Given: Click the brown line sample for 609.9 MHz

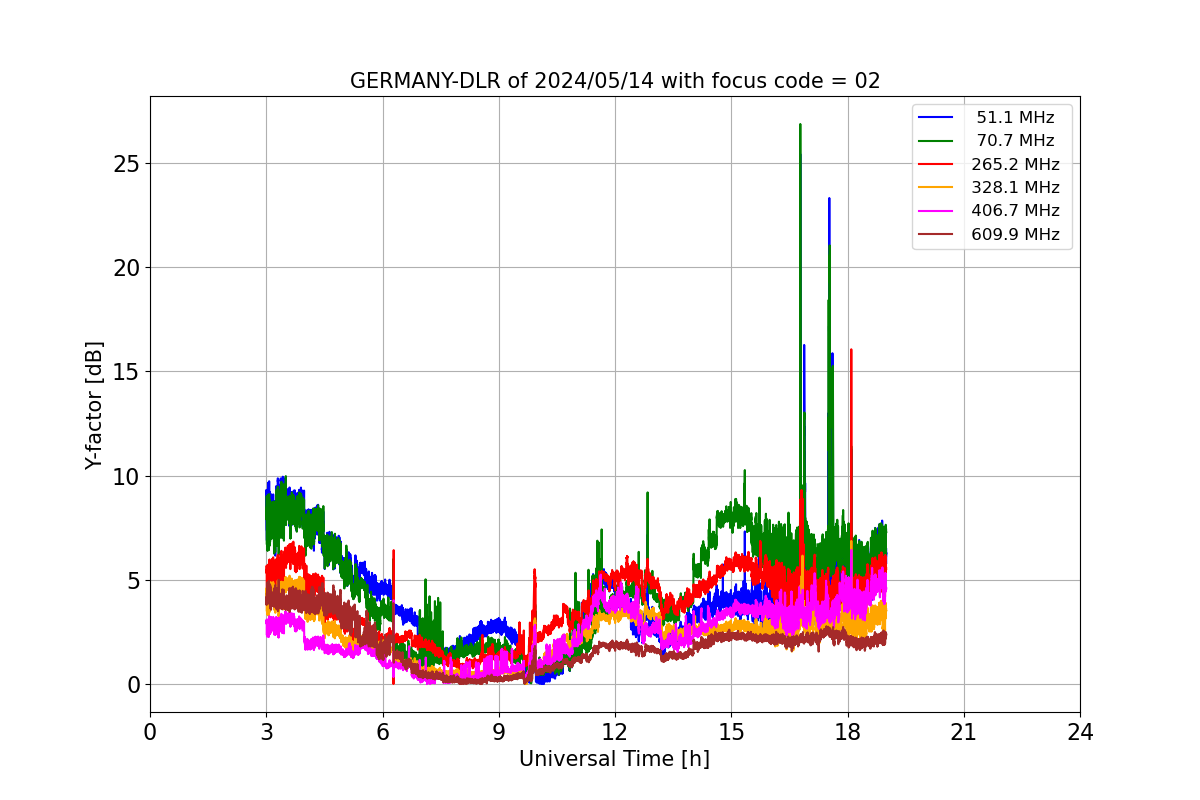Looking at the screenshot, I should pyautogui.click(x=936, y=235).
